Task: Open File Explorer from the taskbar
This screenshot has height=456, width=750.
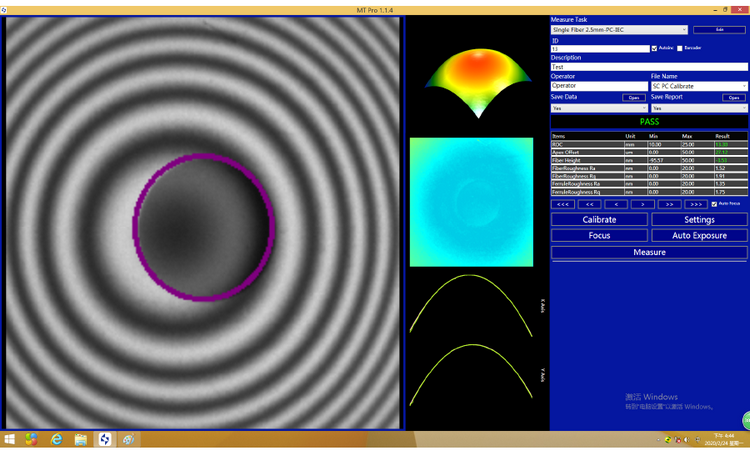Action: click(x=81, y=440)
